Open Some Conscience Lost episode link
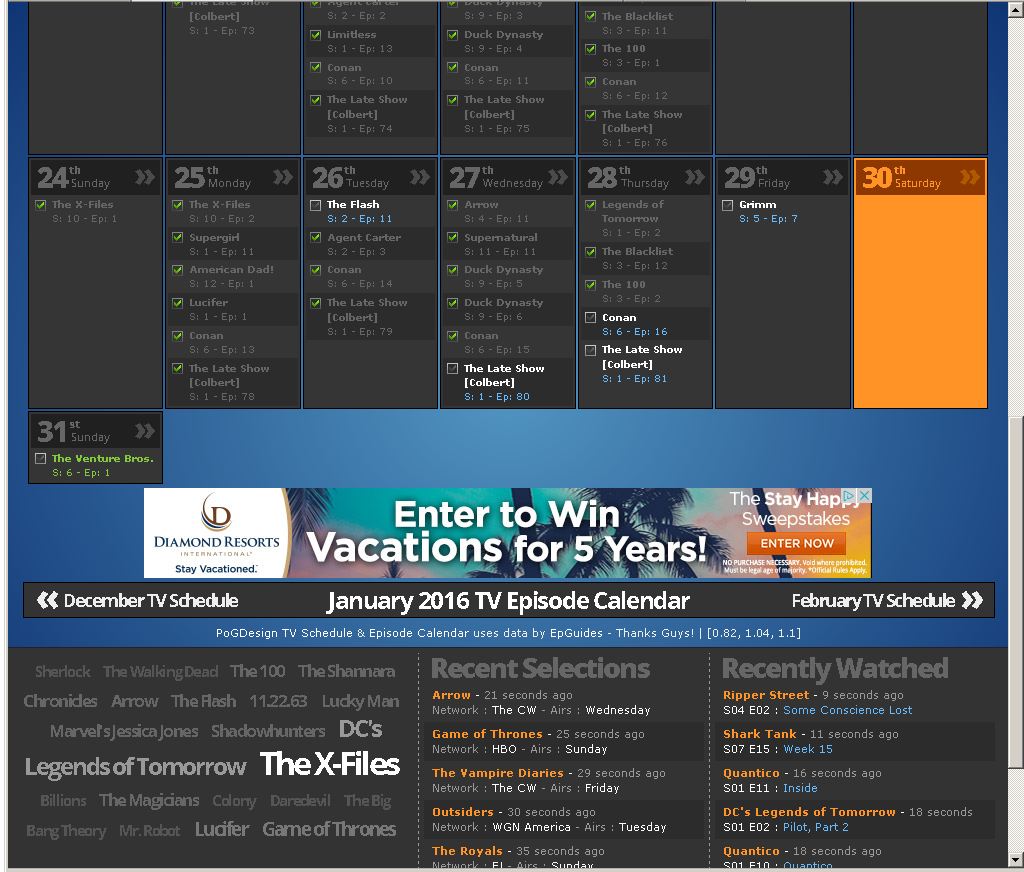Image resolution: width=1024 pixels, height=872 pixels. coord(848,710)
